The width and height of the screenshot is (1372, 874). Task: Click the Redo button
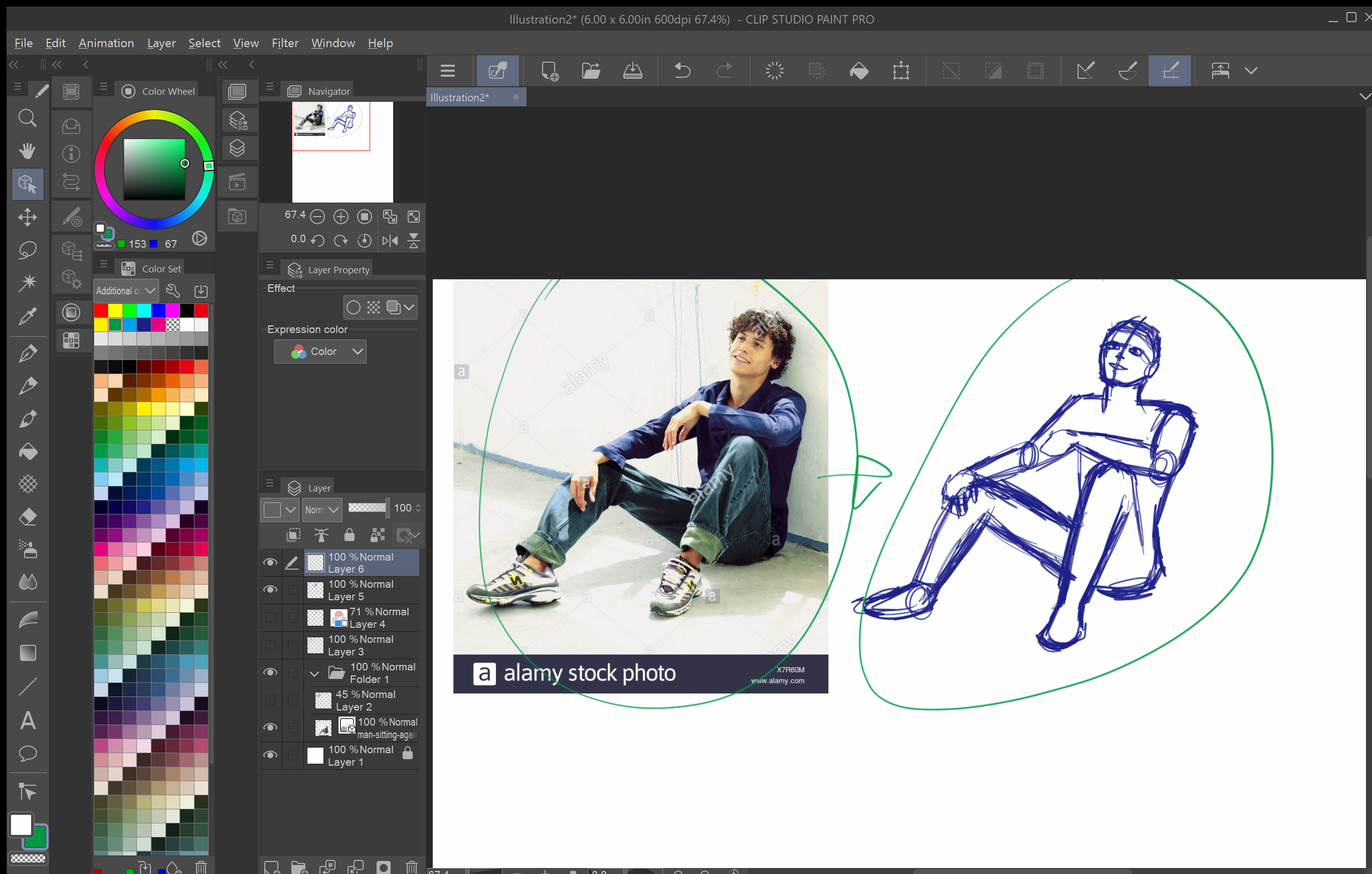724,70
